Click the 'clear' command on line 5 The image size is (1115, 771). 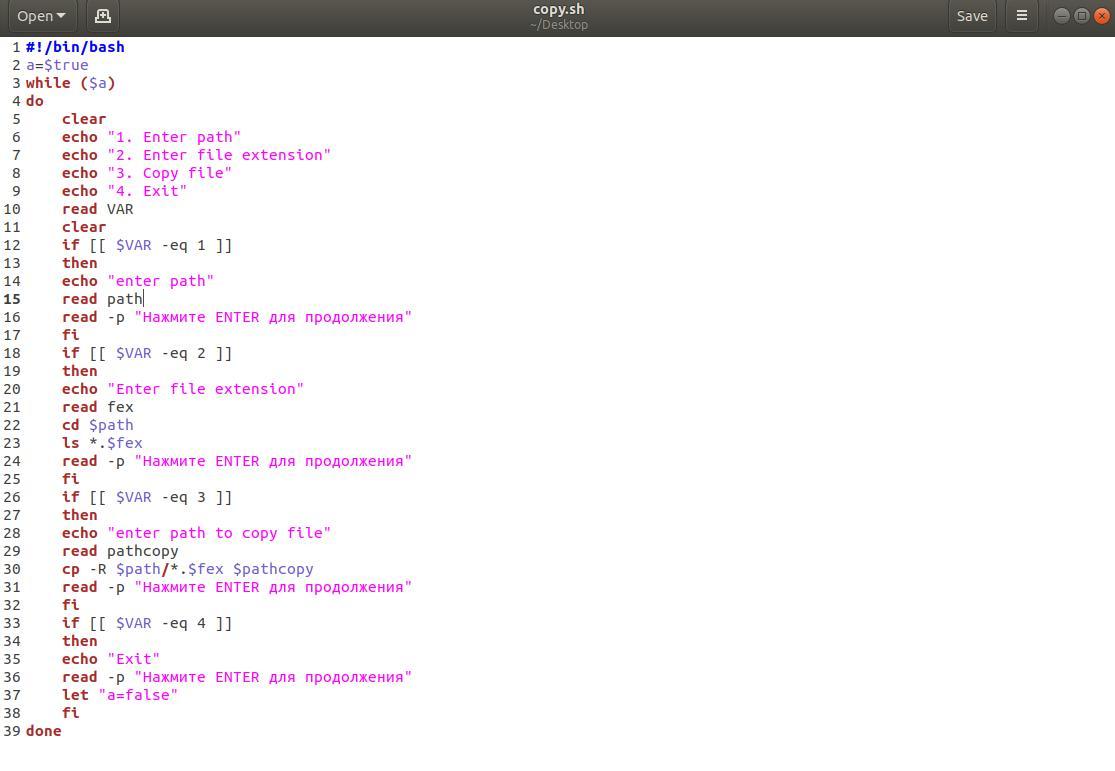pos(84,119)
